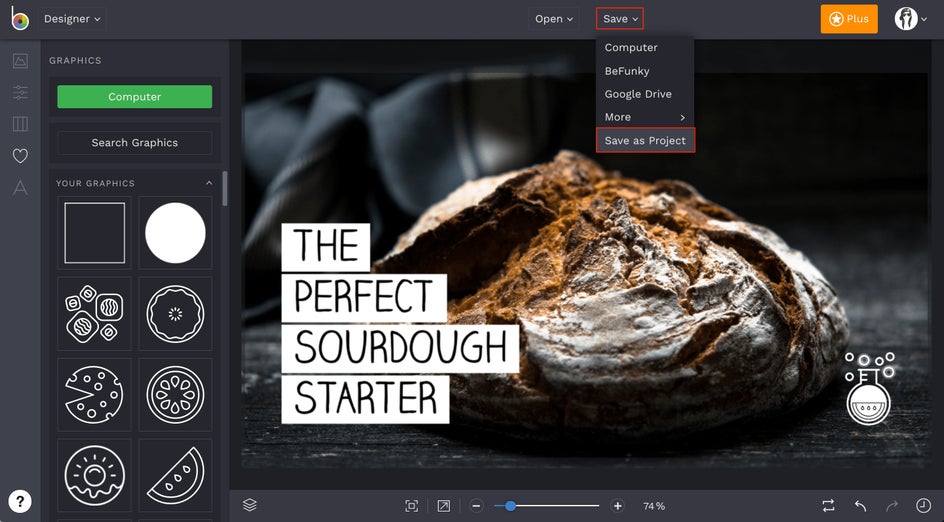Choose Save as Project menu item
The height and width of the screenshot is (522, 944).
[x=645, y=140]
